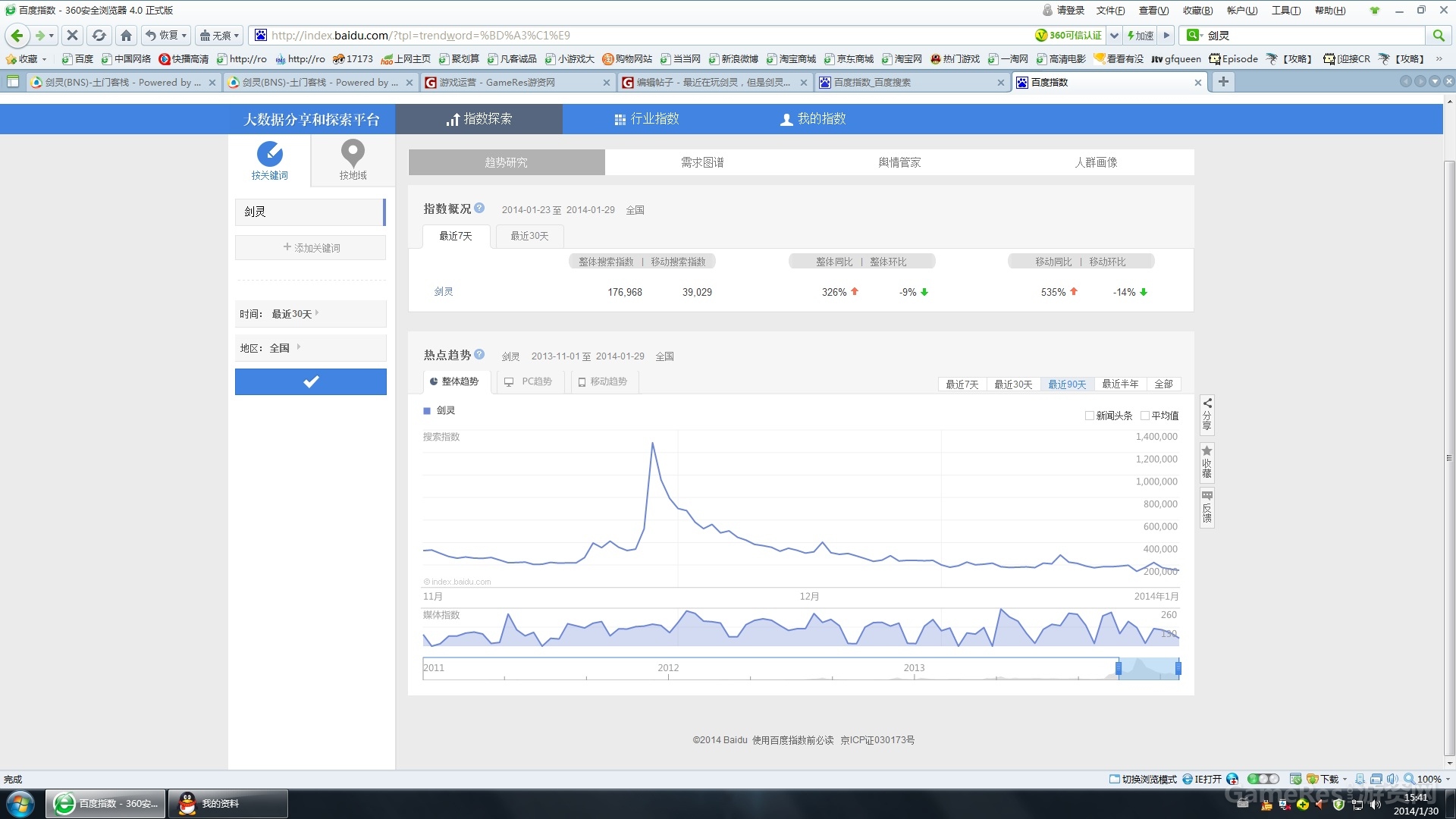Stop page loading with X button
Viewport: 1456px width, 819px height.
73,36
